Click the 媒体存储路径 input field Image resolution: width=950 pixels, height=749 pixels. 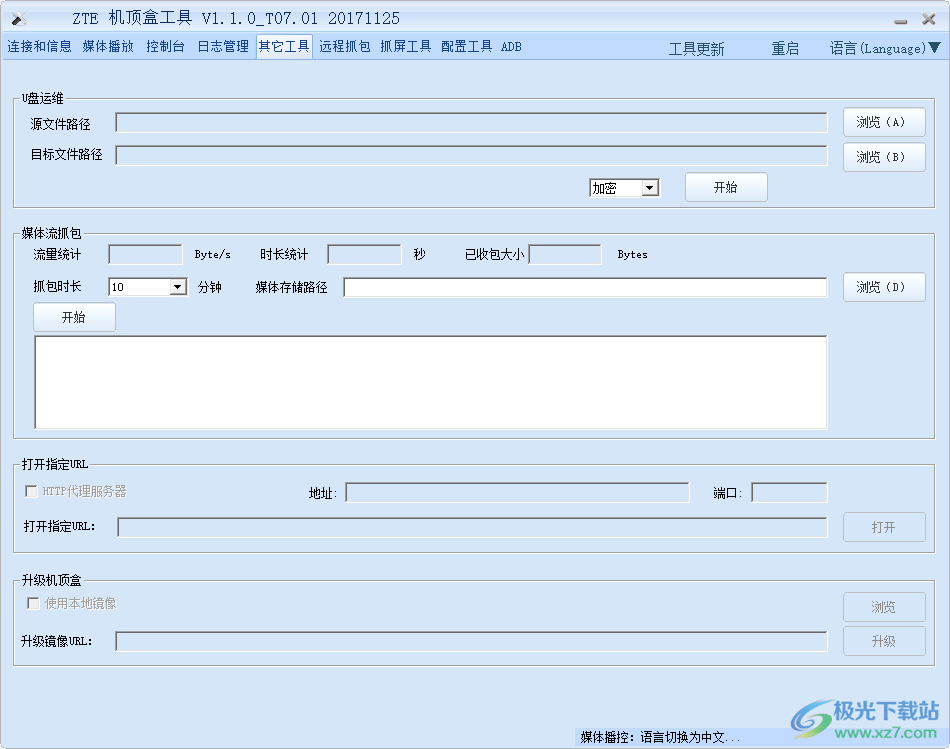pyautogui.click(x=585, y=287)
